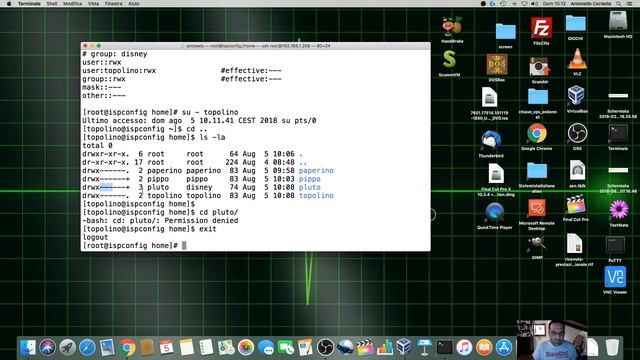This screenshot has width=640, height=360.
Task: Select the 'screen' folder on desktop
Action: click(x=505, y=32)
